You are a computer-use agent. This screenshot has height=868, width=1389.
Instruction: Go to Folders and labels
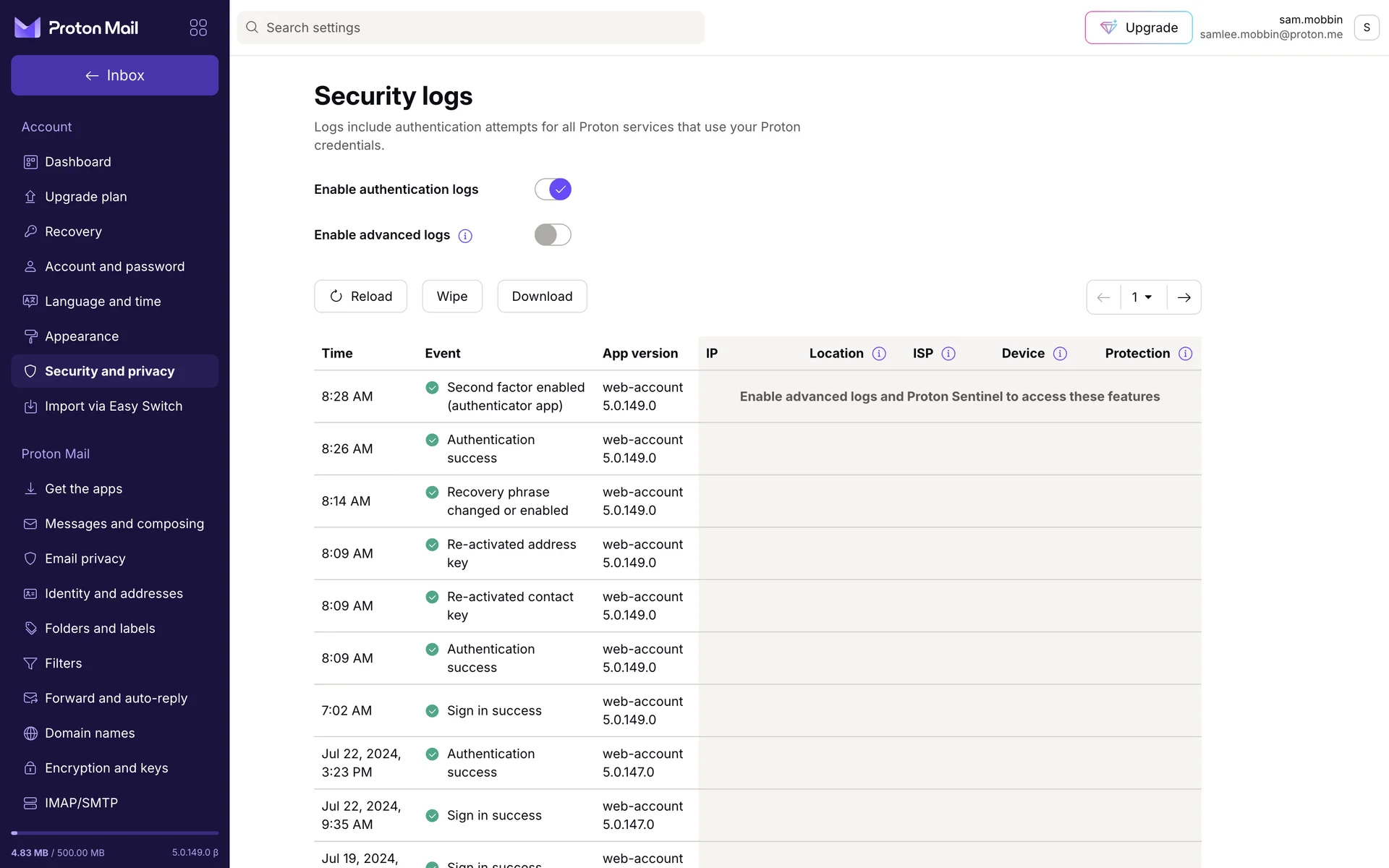click(x=100, y=629)
